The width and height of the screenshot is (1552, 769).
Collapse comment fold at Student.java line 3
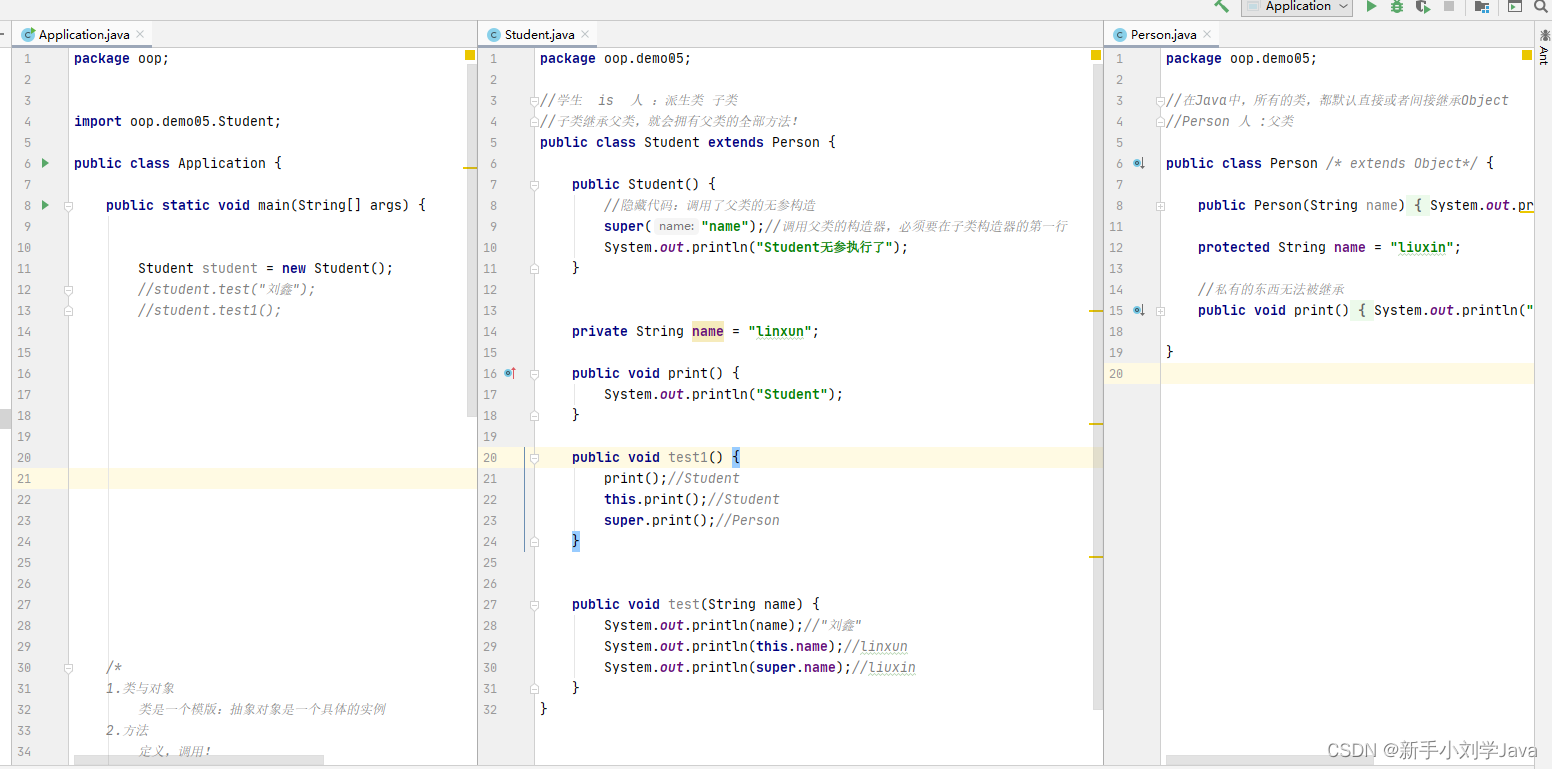[535, 100]
